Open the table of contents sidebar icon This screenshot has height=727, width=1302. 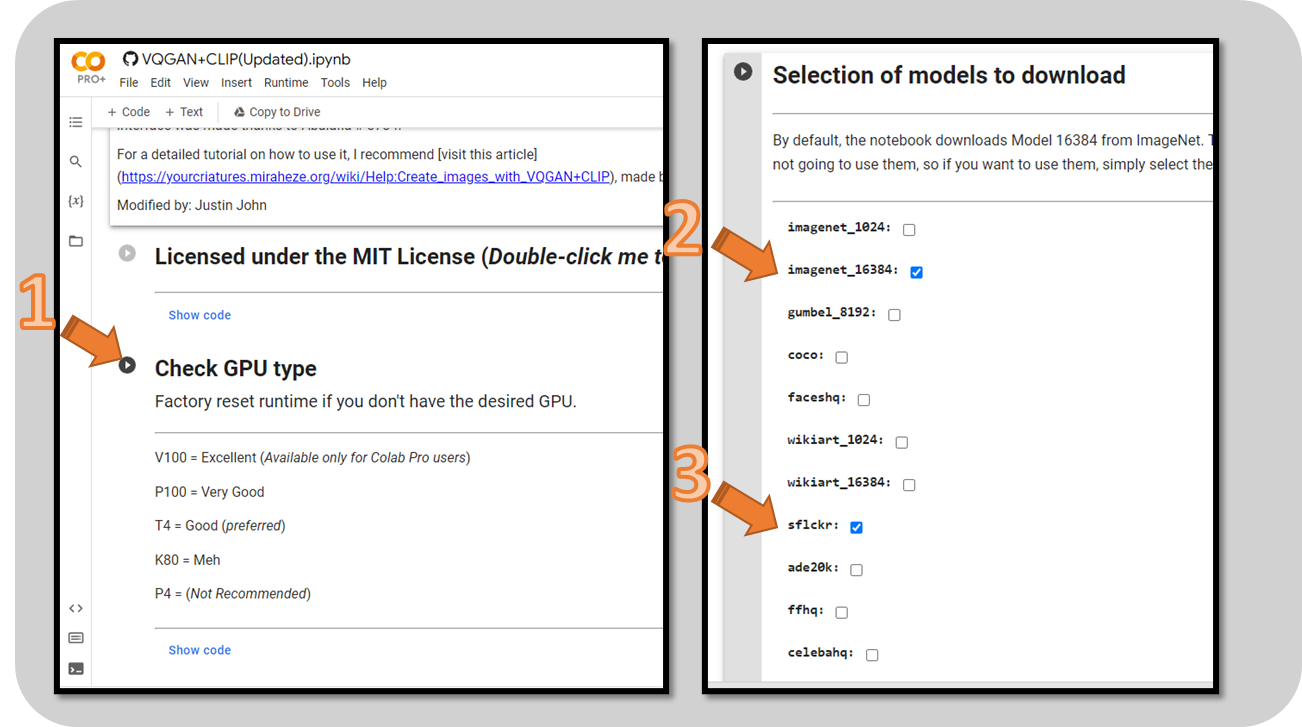point(76,122)
